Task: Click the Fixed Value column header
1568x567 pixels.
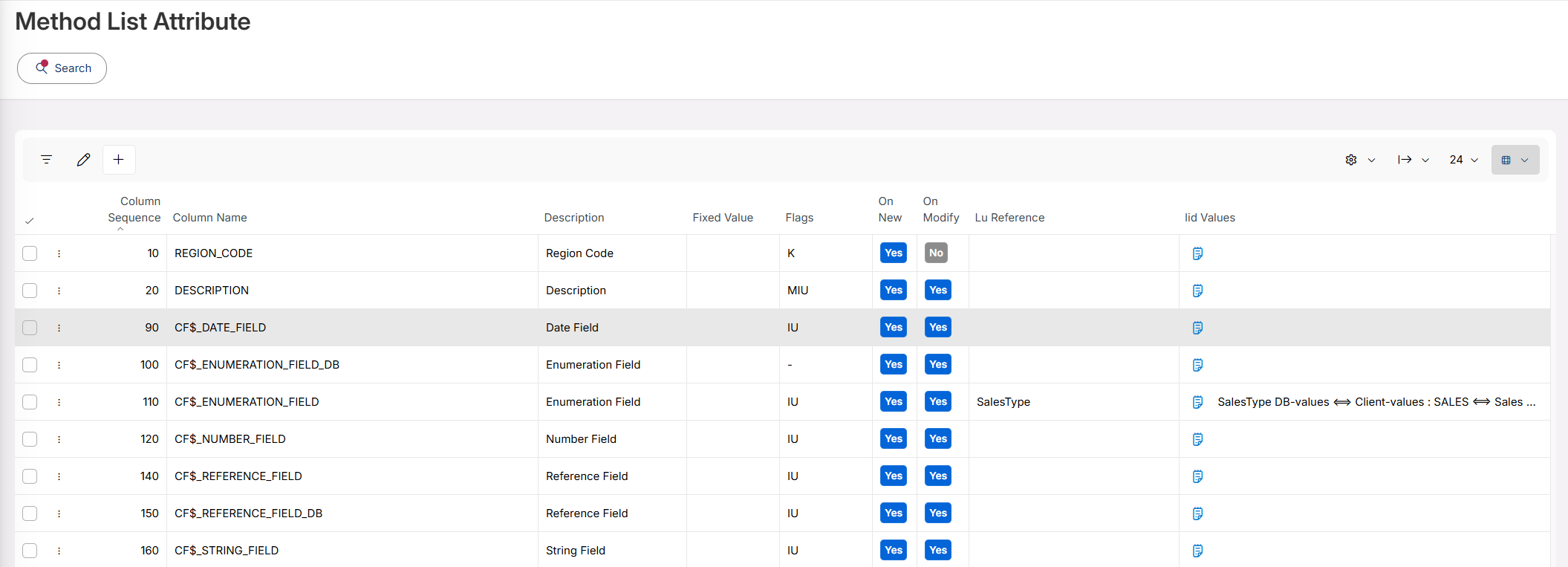Action: click(x=723, y=218)
